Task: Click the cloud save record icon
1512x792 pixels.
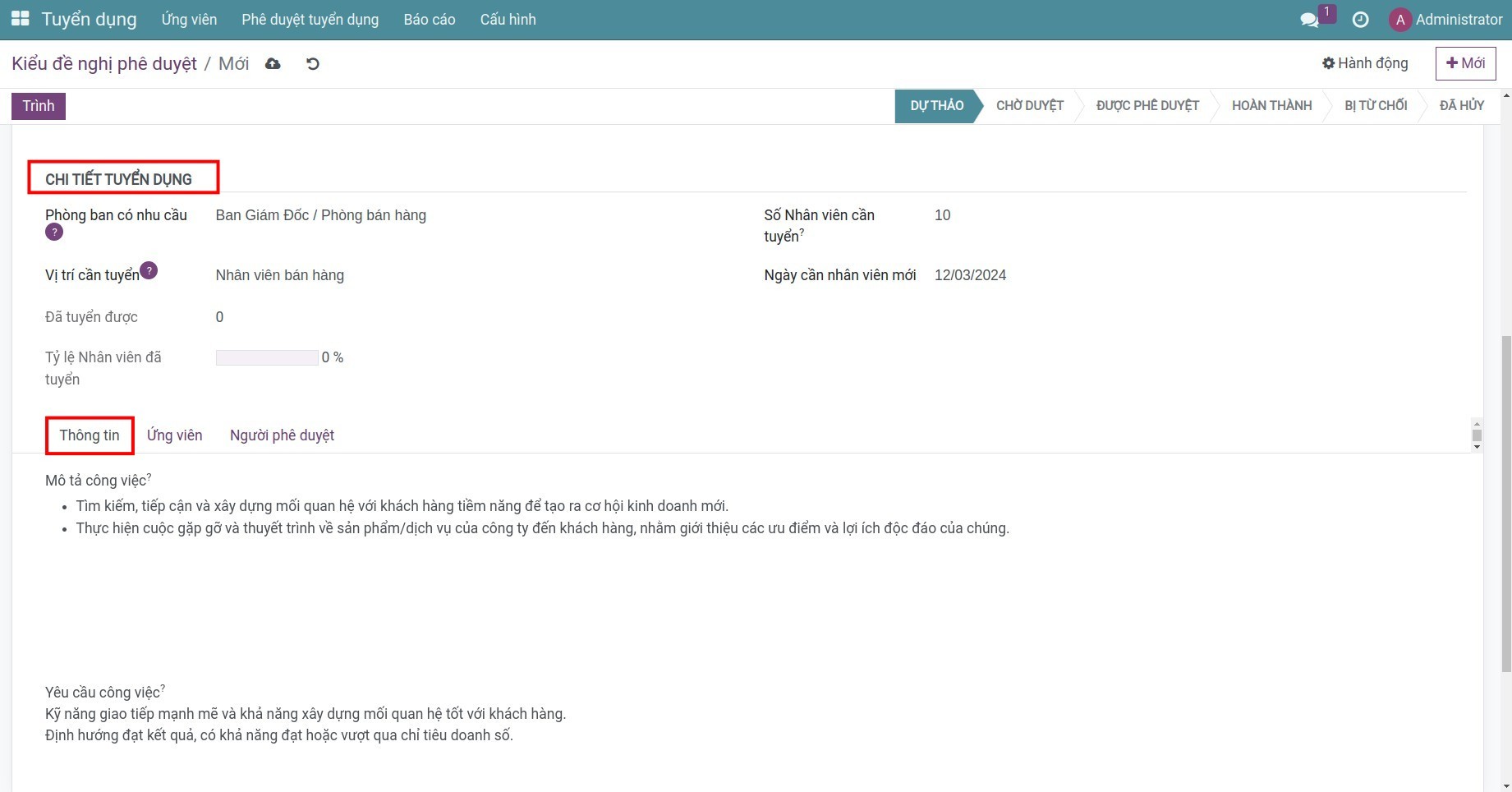Action: tap(273, 64)
